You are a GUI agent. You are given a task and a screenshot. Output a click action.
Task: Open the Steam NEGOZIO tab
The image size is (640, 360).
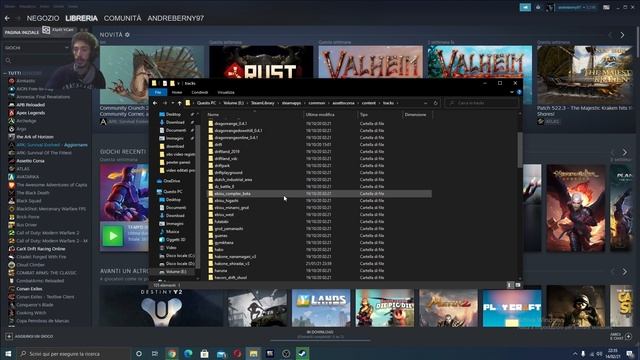point(43,18)
